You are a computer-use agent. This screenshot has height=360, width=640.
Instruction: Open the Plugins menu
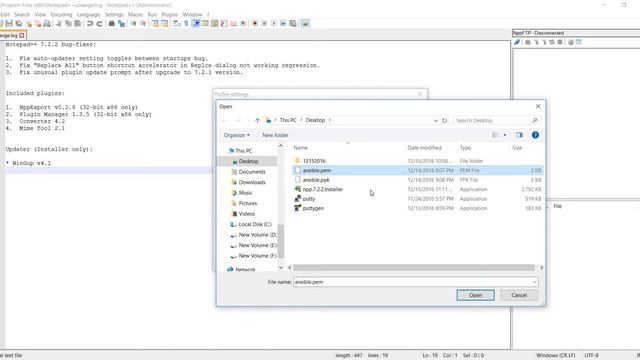(169, 15)
